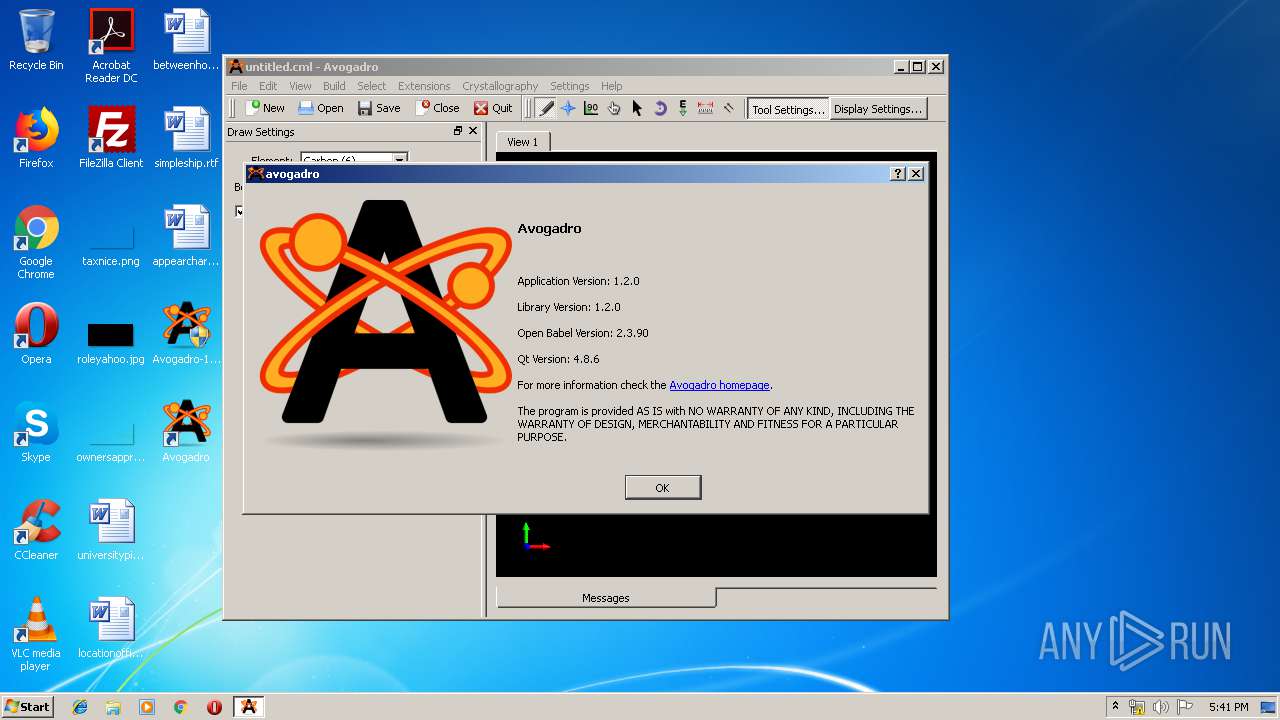Open the simpleship.rtf desktop file

pos(186,138)
